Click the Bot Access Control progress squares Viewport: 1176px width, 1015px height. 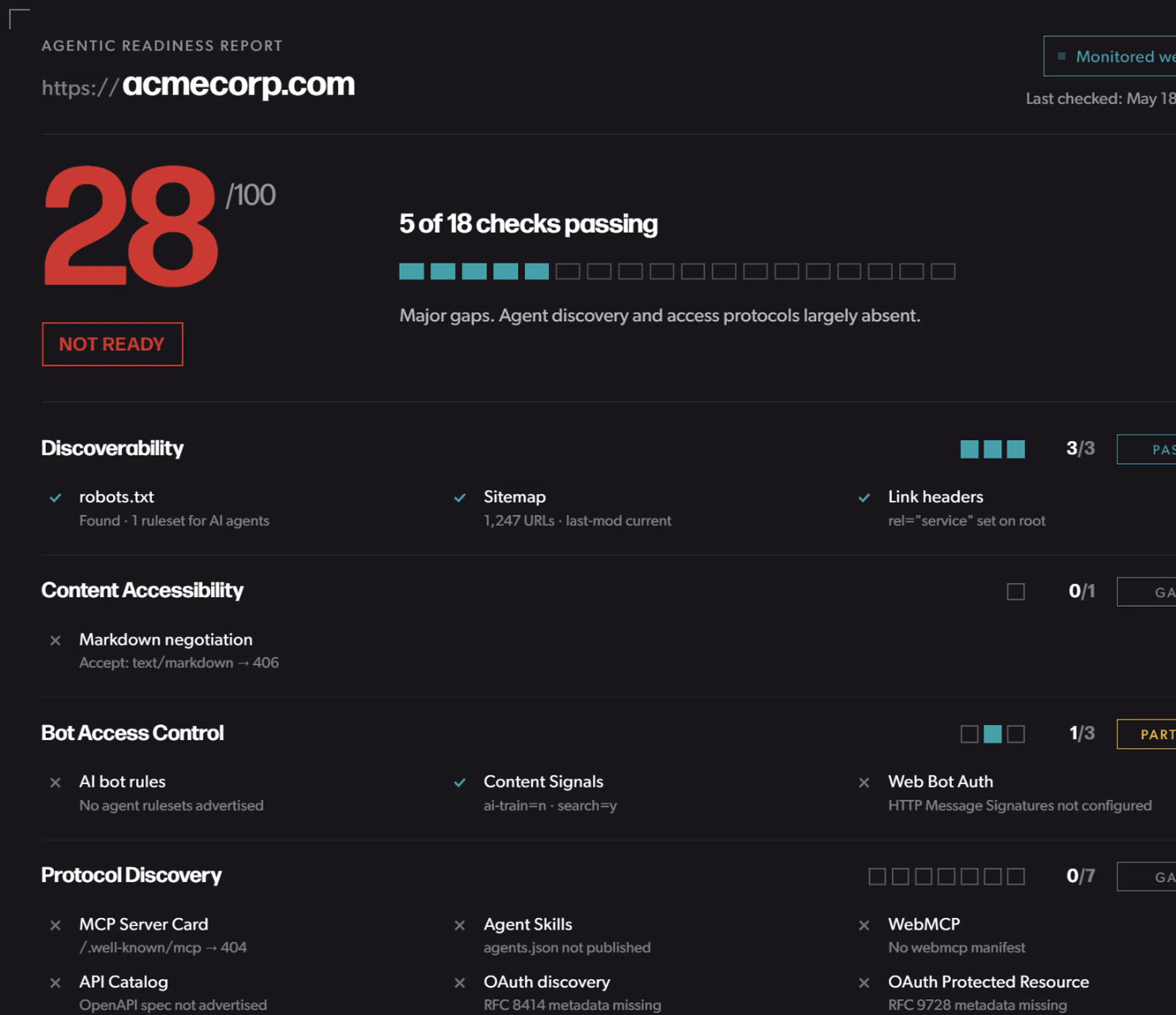pos(992,734)
